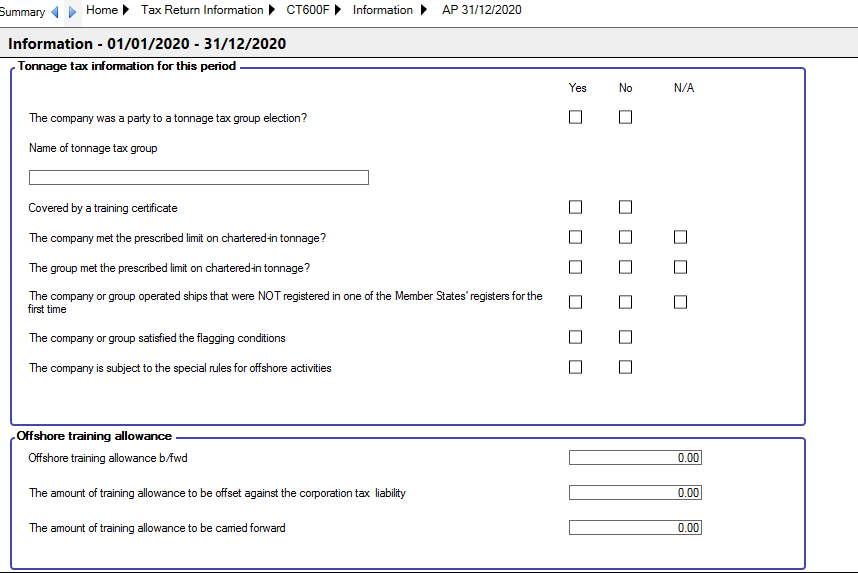This screenshot has width=858, height=573.
Task: Expand arrow after Tax Return Information
Action: click(271, 10)
